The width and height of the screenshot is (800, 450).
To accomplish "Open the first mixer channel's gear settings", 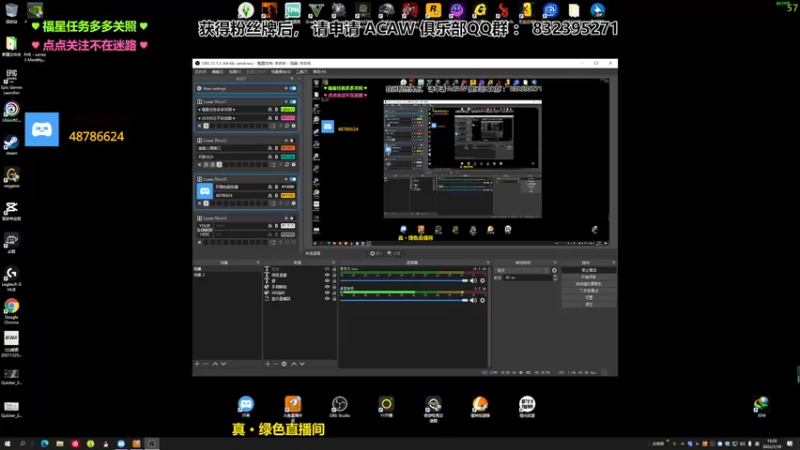I will pos(483,281).
